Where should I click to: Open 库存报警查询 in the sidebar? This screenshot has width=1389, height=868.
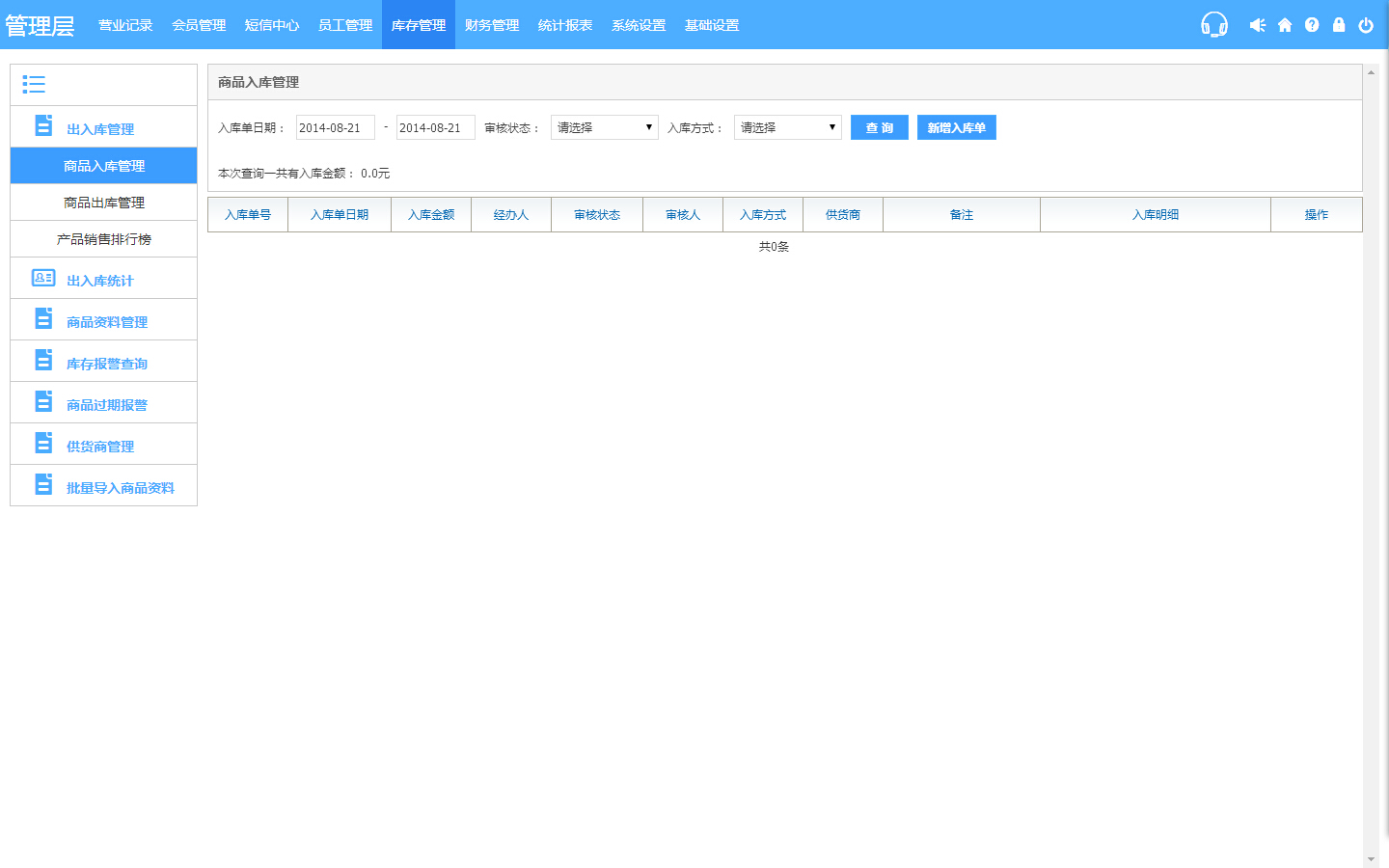click(107, 364)
